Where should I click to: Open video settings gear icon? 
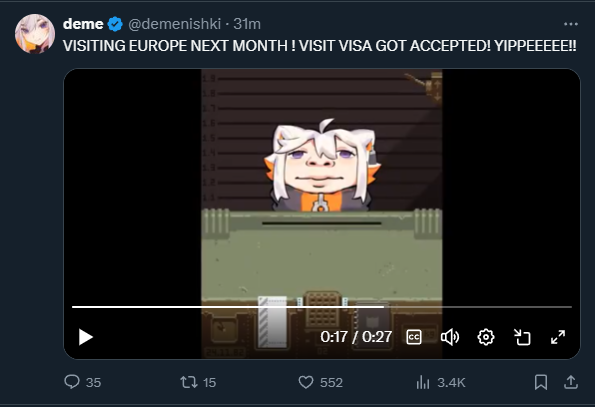coord(486,337)
